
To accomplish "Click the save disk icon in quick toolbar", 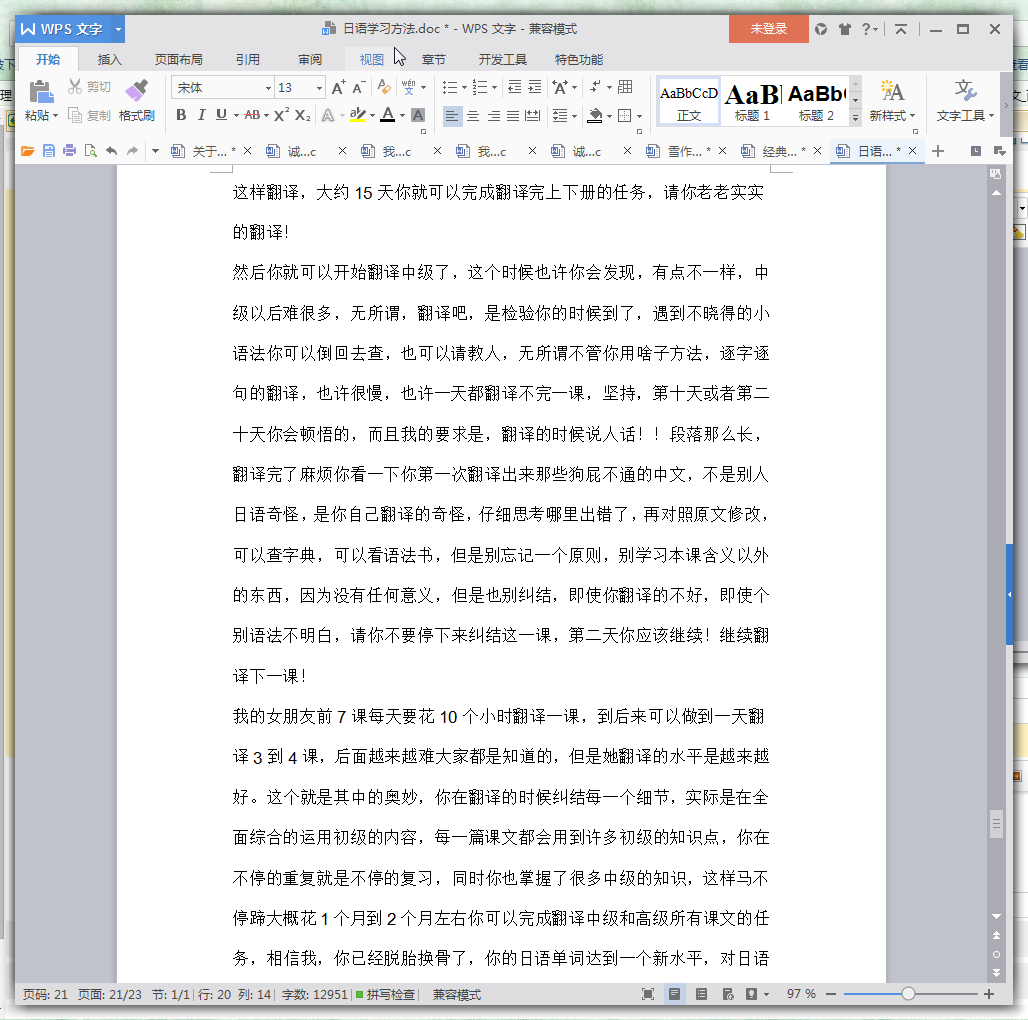I will (x=49, y=151).
